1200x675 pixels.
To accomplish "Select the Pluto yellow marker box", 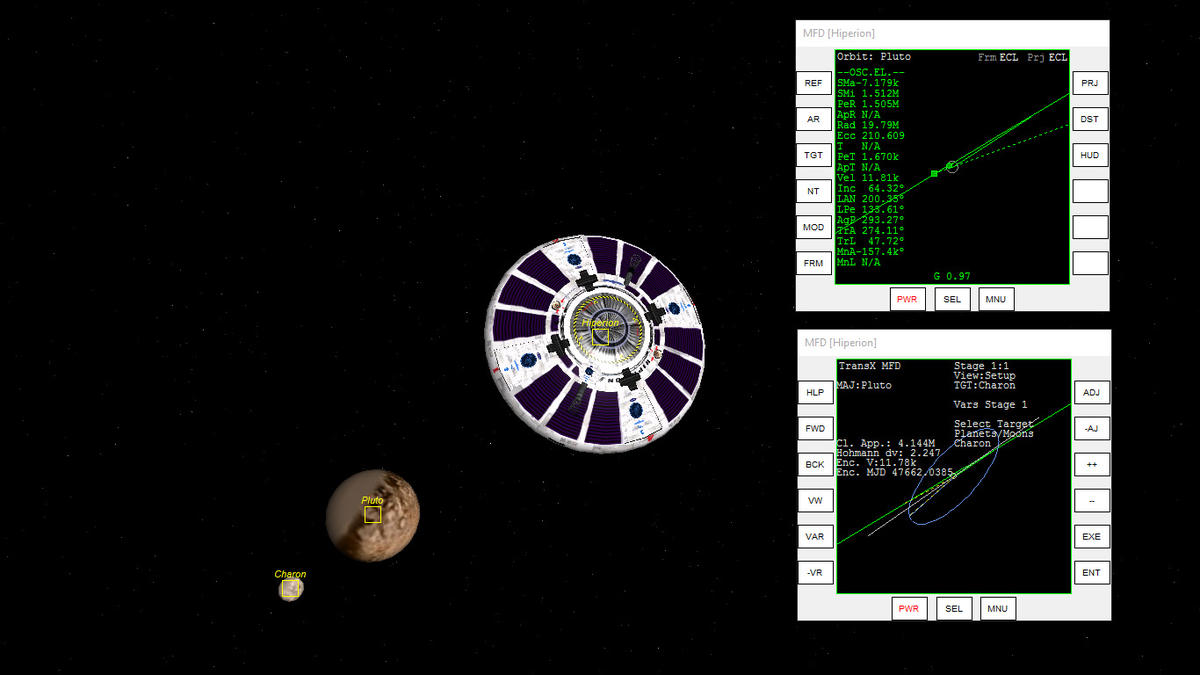I will (x=373, y=515).
